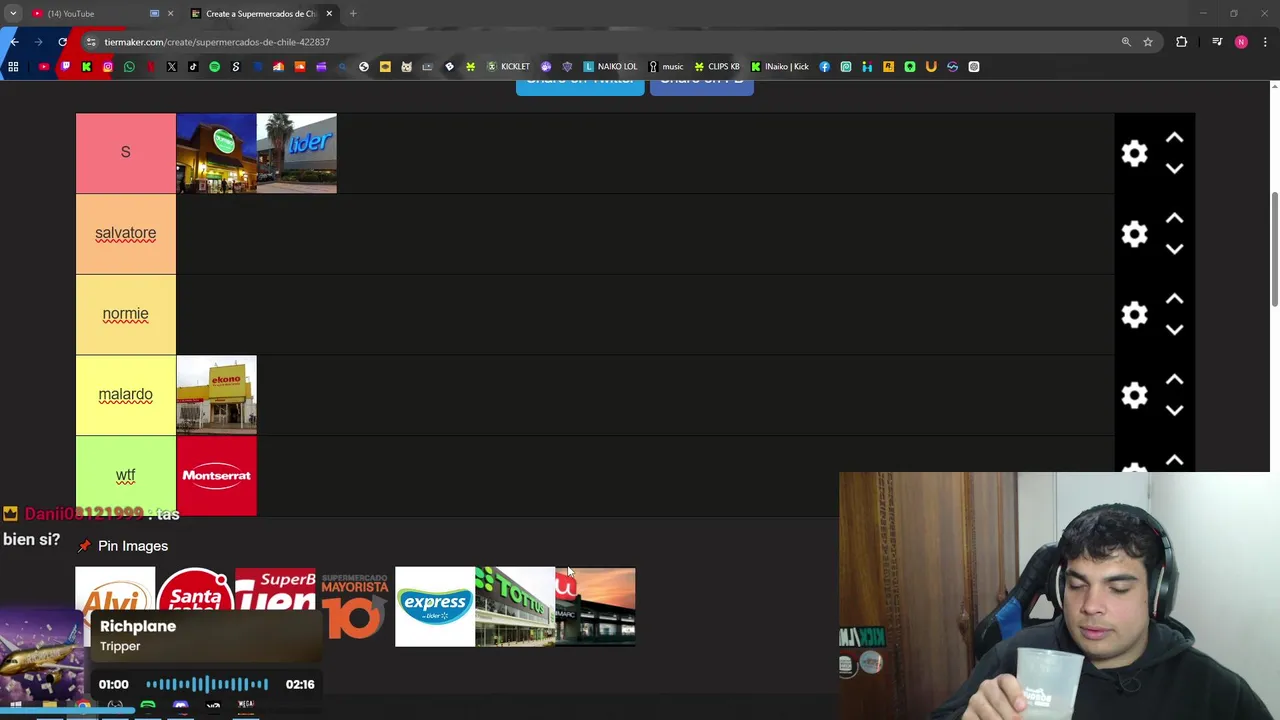Open the Chrome profile avatar

tap(1241, 42)
